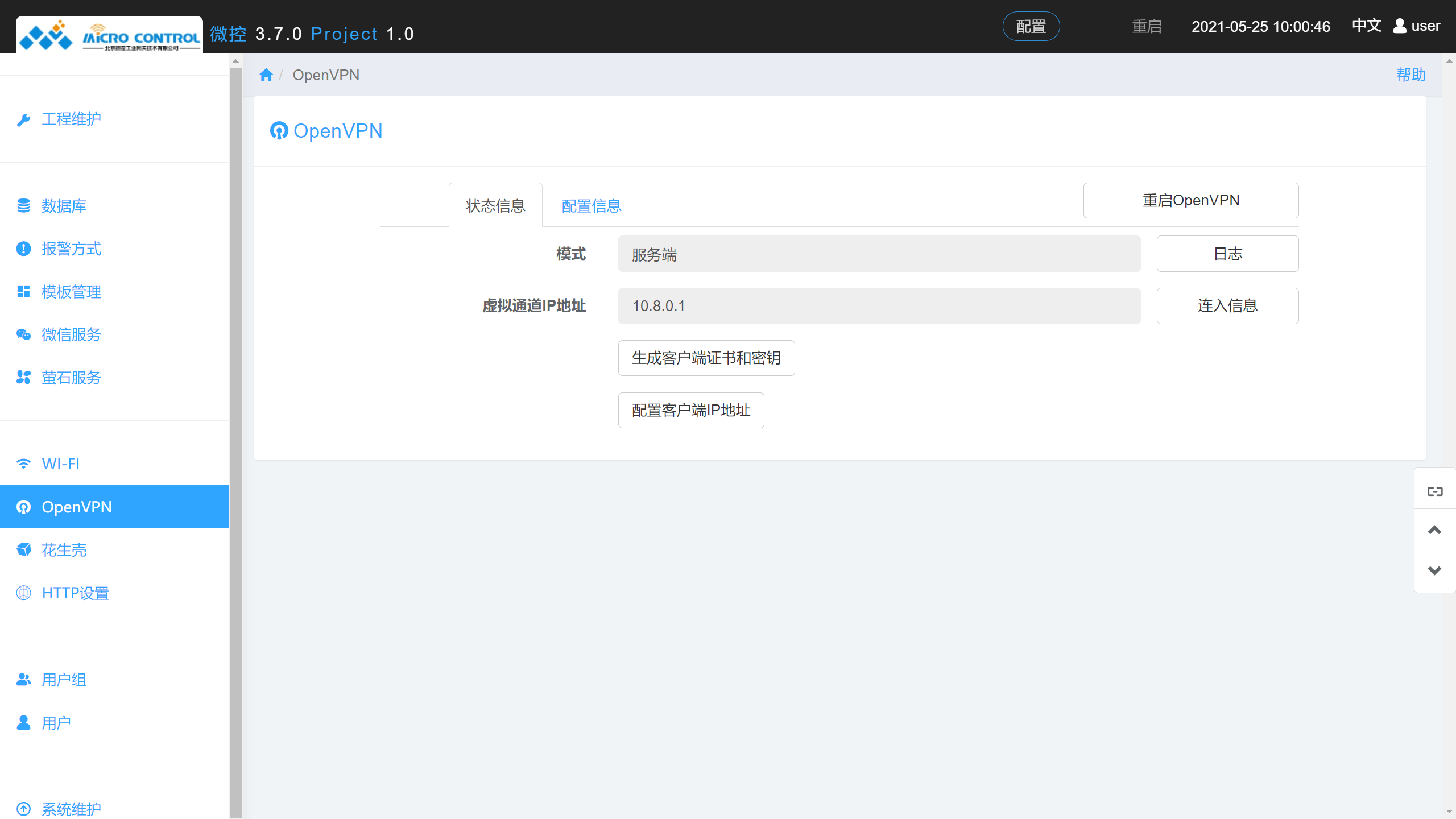Click the home breadcrumb icon

click(x=266, y=75)
